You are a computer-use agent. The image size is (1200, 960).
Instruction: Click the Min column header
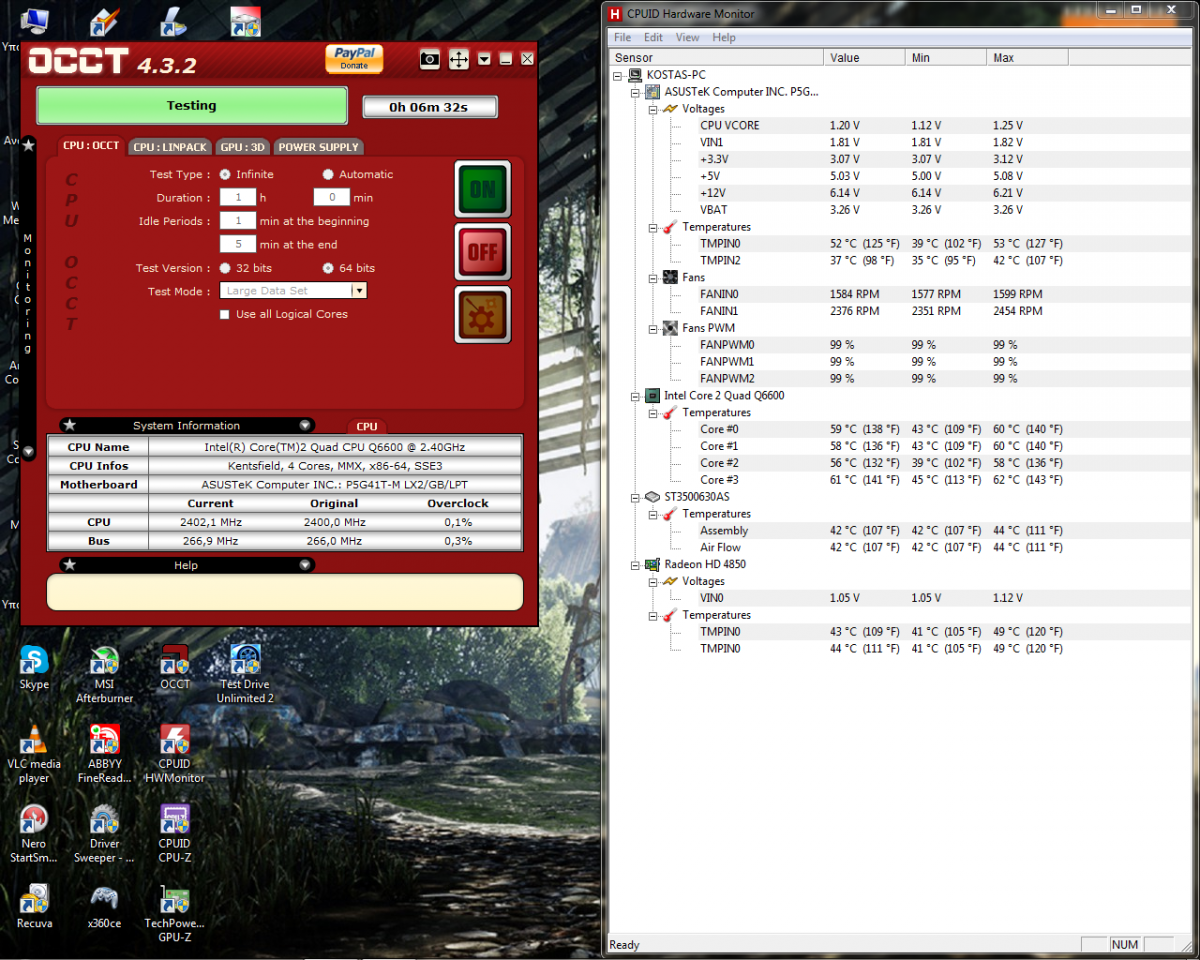coord(946,58)
